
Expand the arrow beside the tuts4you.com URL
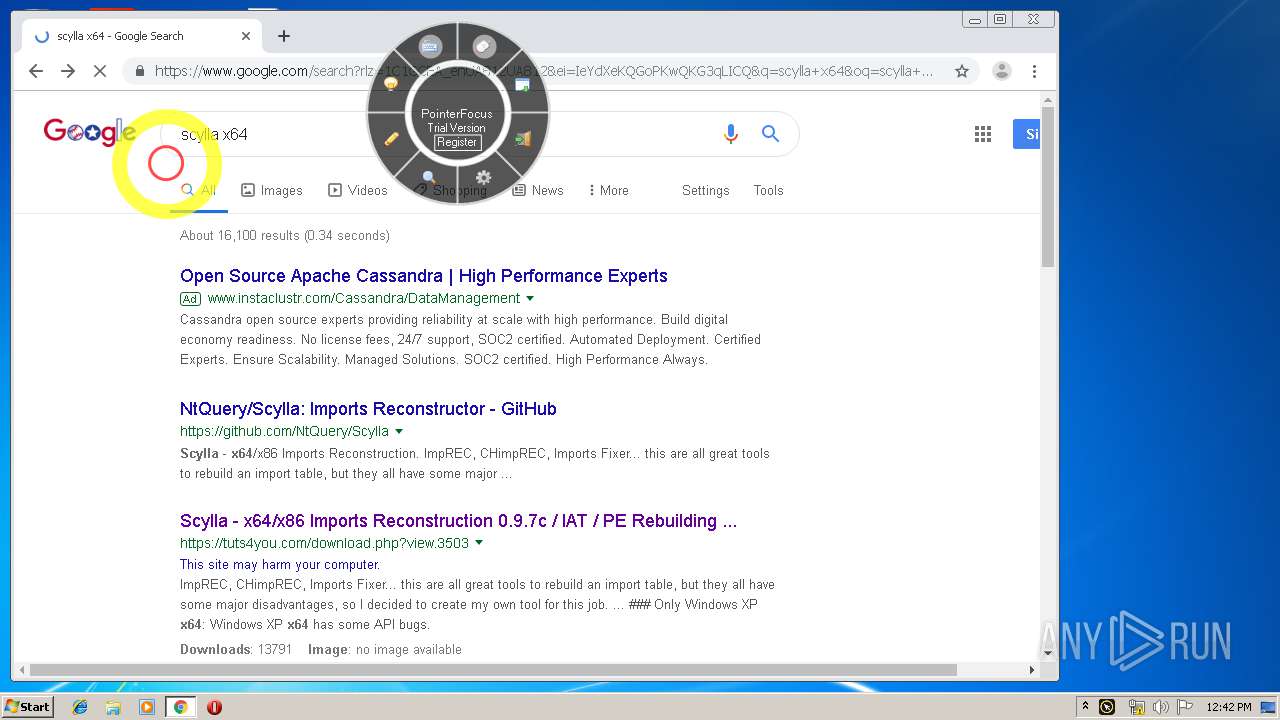tap(479, 544)
